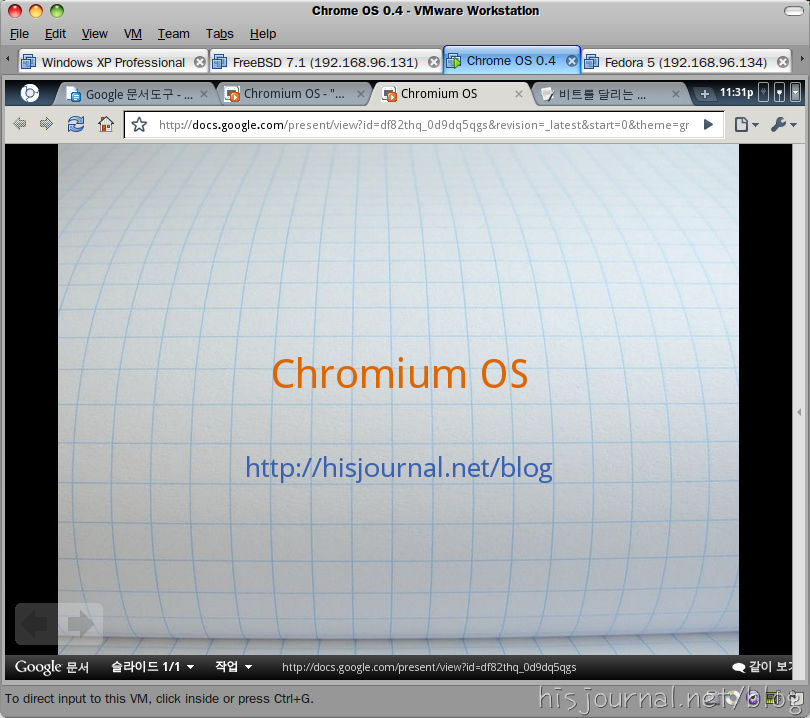
Task: Open the Help menu in VMware
Action: click(x=263, y=34)
